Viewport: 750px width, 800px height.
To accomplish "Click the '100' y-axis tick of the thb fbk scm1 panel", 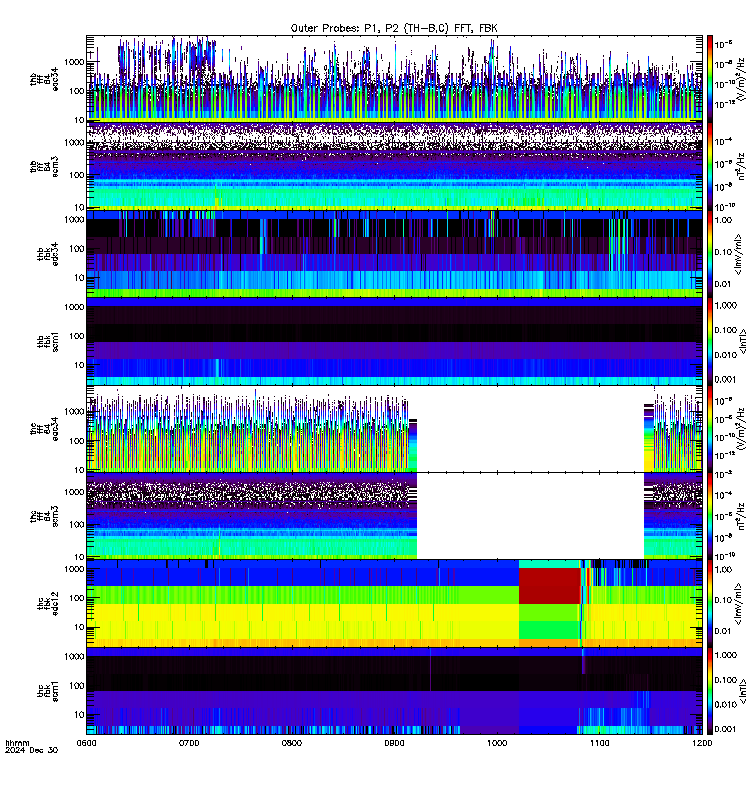I will point(77,336).
